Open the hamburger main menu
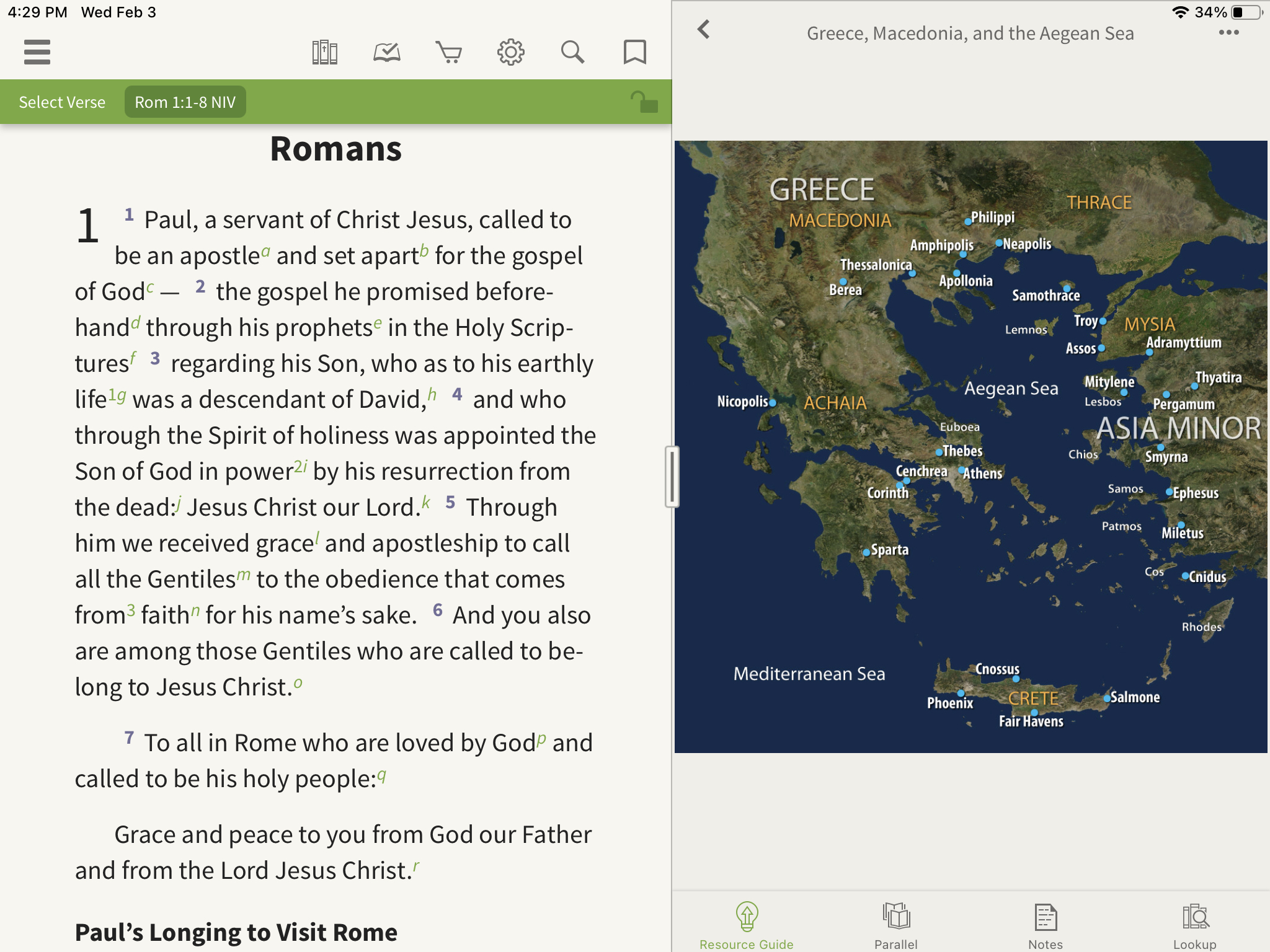The width and height of the screenshot is (1270, 952). pyautogui.click(x=37, y=52)
